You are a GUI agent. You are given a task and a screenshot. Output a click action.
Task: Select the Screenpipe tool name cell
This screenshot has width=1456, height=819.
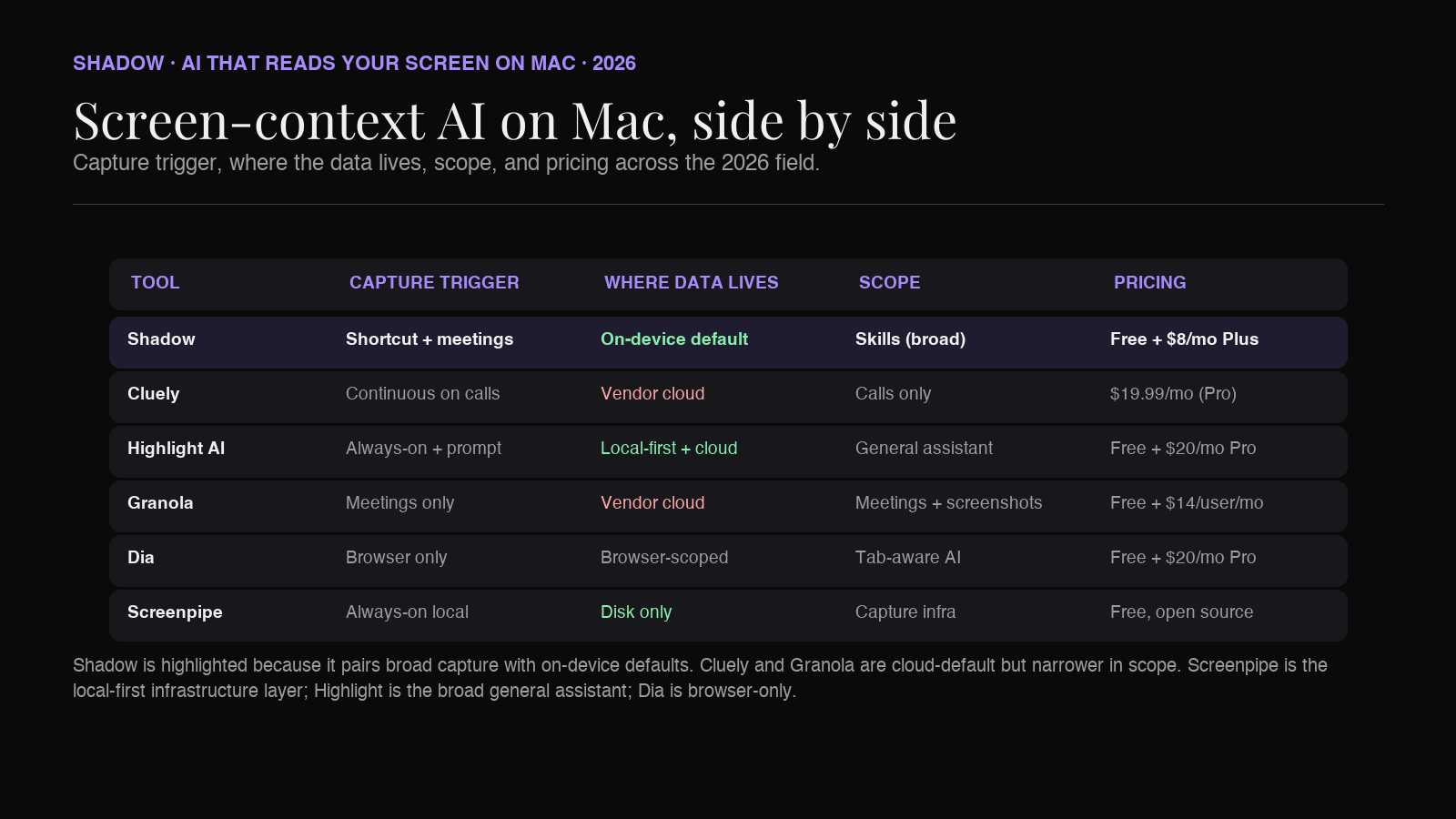pyautogui.click(x=175, y=612)
